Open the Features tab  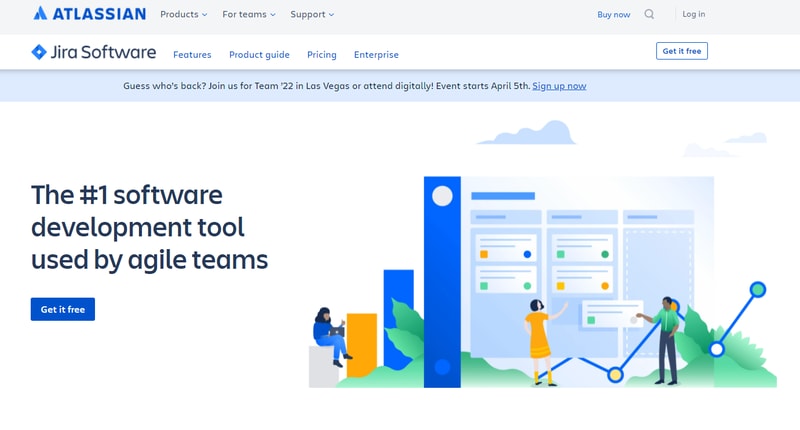click(x=192, y=55)
